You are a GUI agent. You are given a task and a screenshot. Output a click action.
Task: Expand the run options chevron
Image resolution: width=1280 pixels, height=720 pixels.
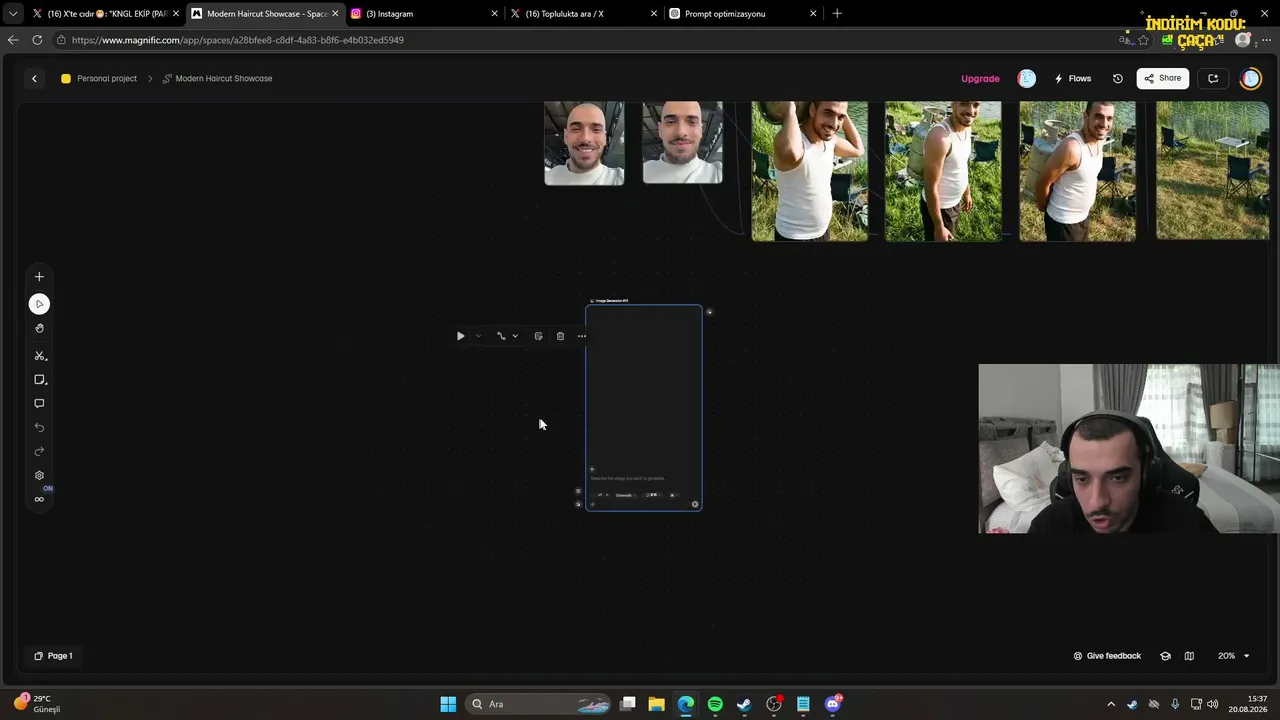click(x=478, y=336)
